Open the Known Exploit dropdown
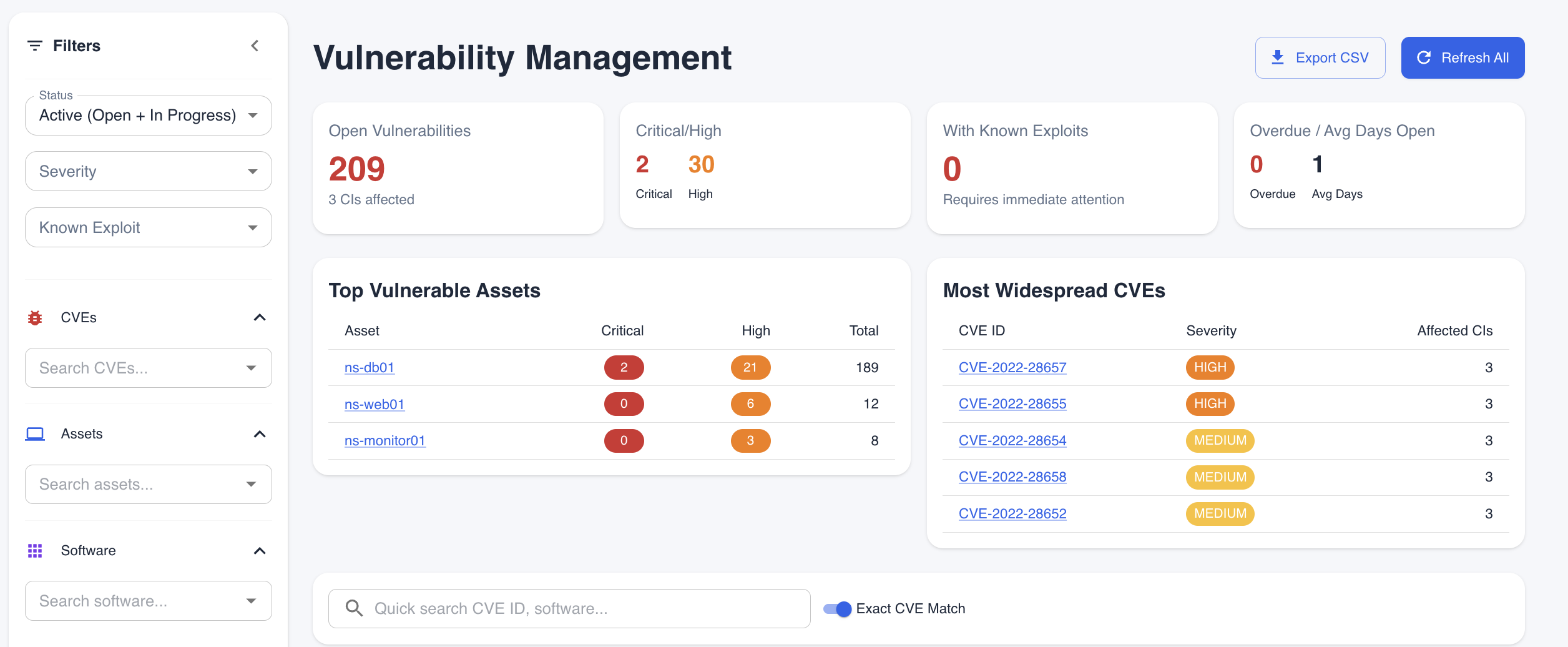Image resolution: width=1568 pixels, height=647 pixels. point(148,227)
